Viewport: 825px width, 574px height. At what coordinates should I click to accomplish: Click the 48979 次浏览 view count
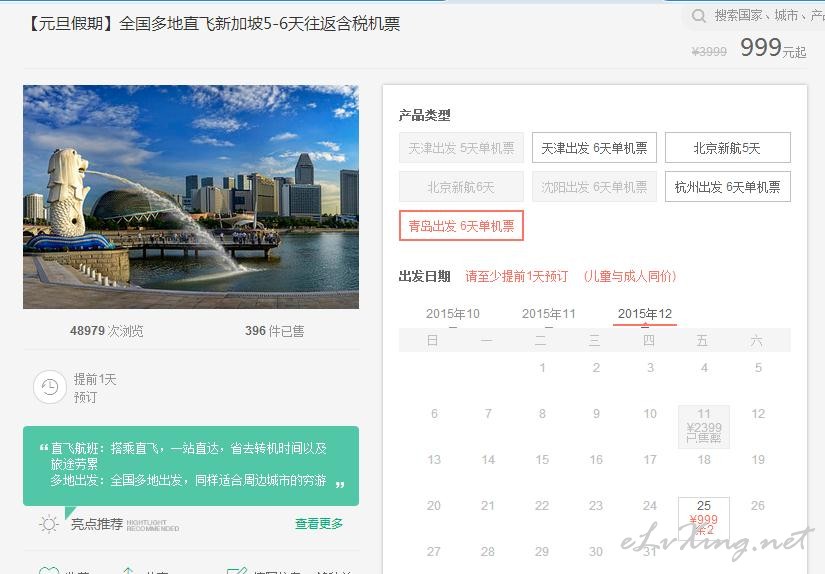[x=107, y=331]
